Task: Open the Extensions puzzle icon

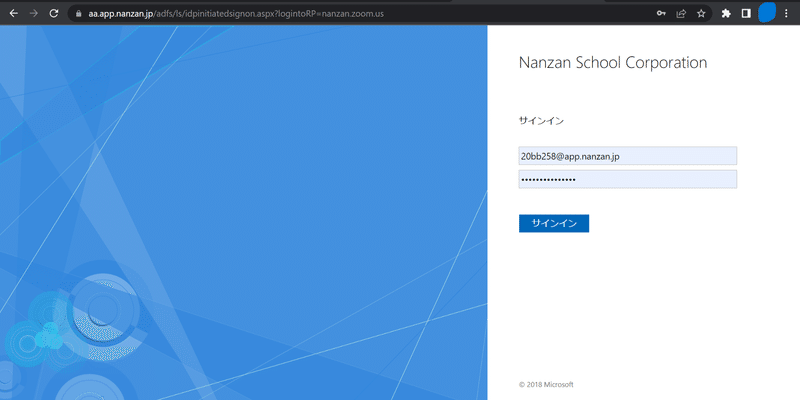Action: [x=726, y=14]
